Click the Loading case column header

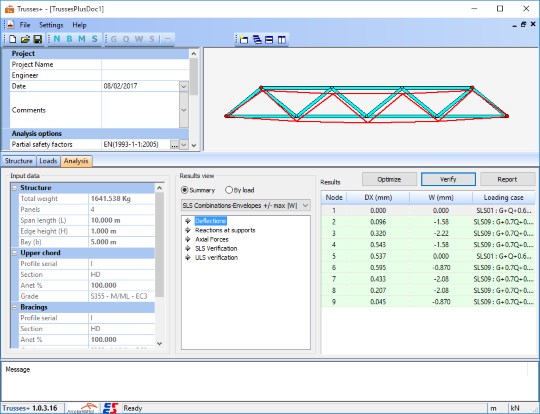503,198
